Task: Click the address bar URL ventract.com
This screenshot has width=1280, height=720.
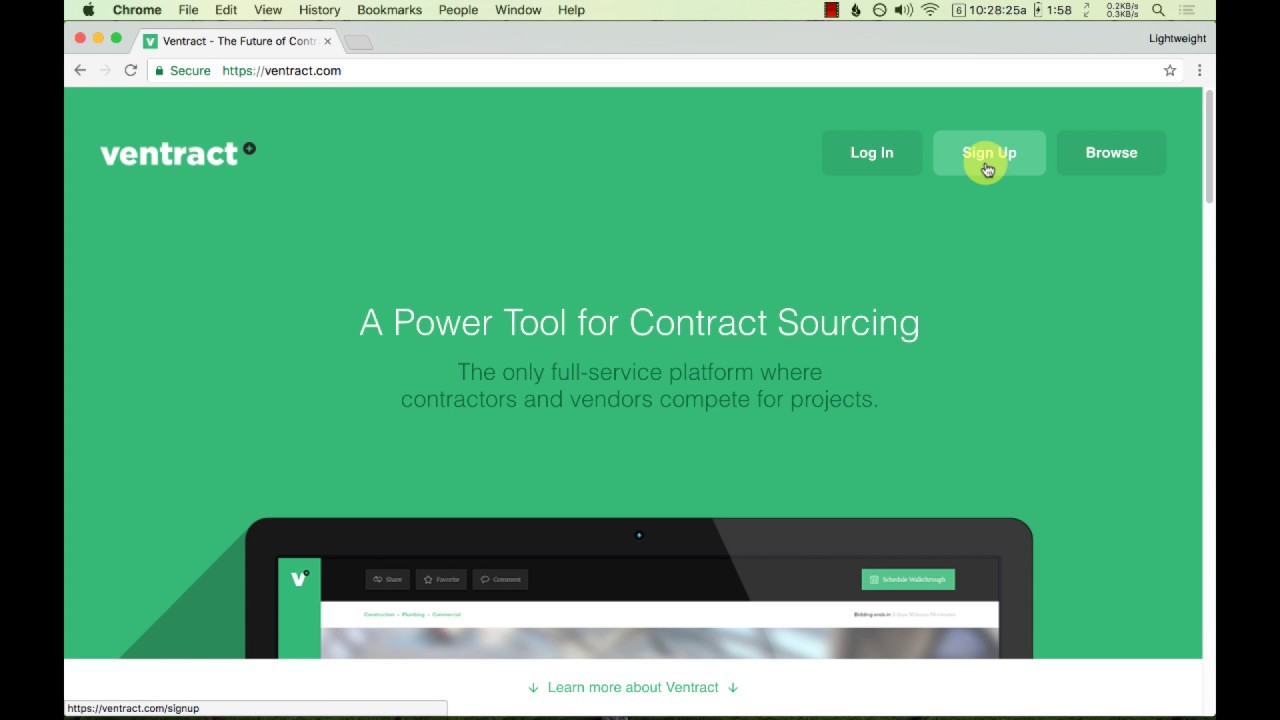Action: click(x=282, y=71)
